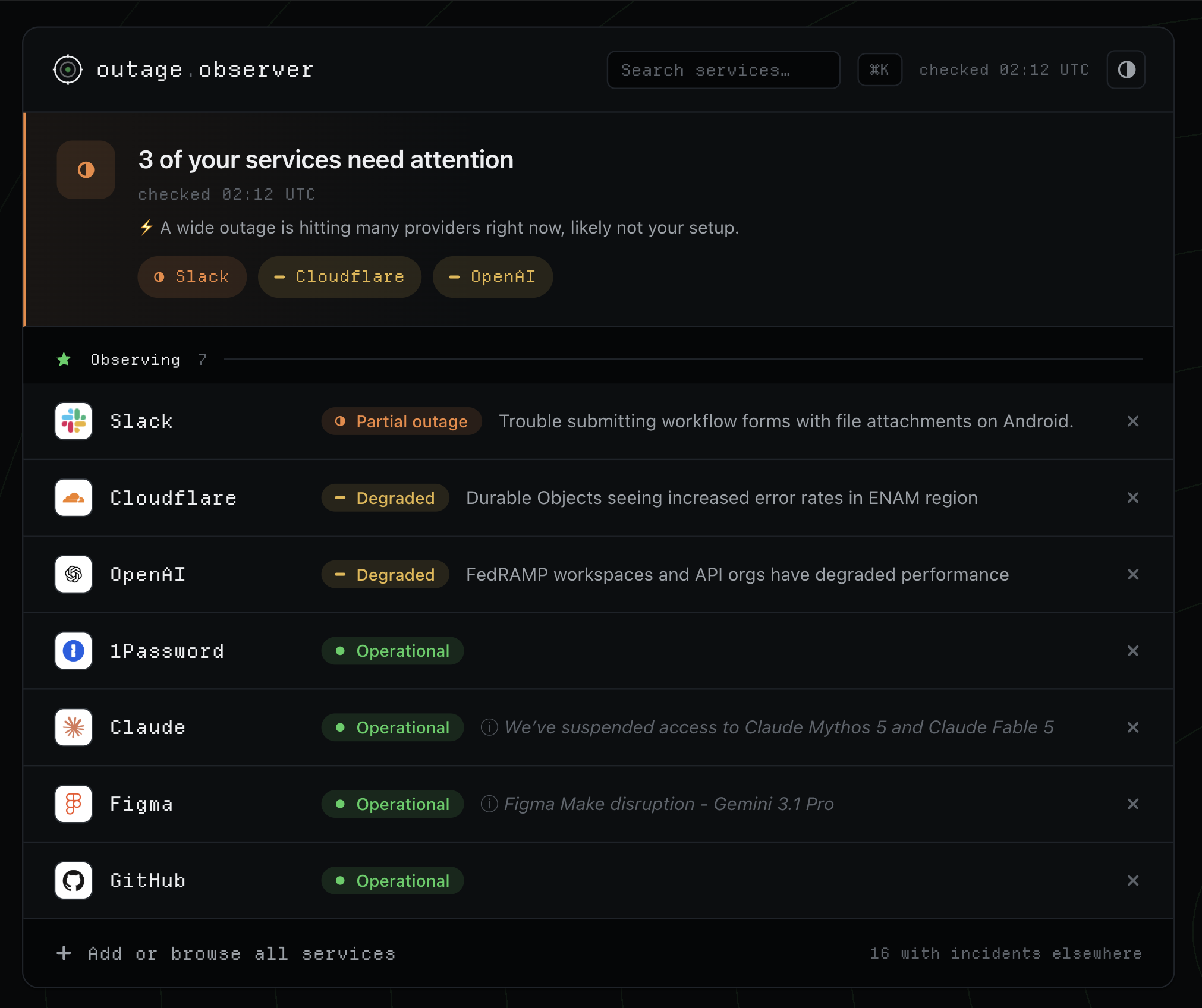Remove 1Password from observed services
1202x1008 pixels.
1133,651
